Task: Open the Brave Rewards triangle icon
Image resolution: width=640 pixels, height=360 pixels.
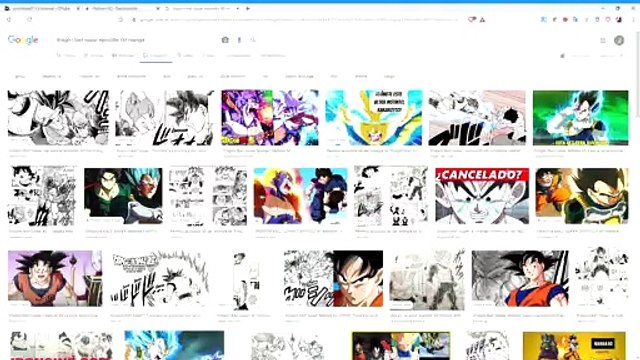Action: point(482,20)
